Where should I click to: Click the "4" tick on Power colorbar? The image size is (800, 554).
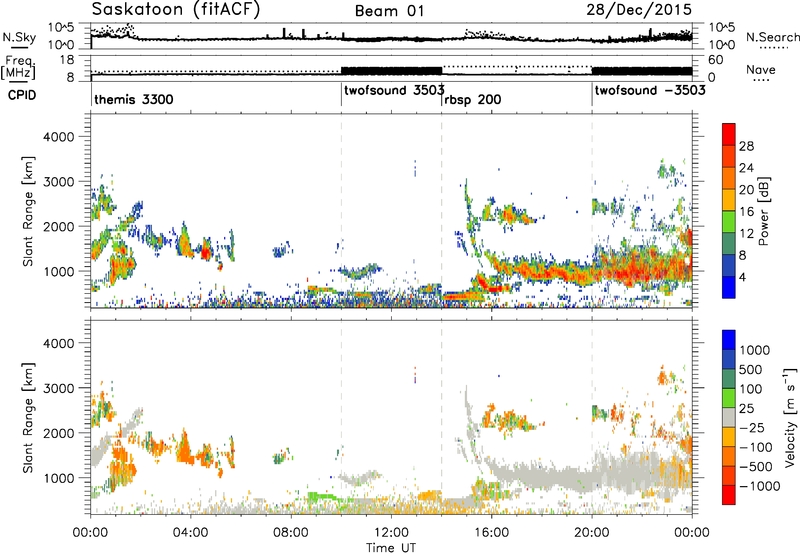pyautogui.click(x=743, y=277)
